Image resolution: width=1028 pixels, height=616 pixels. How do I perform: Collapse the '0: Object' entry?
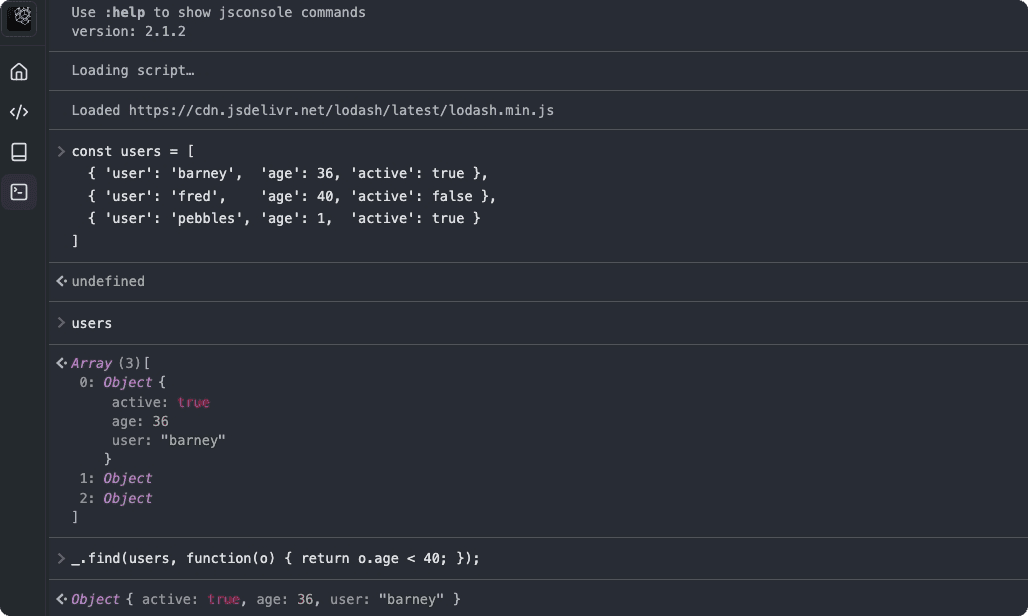coord(127,382)
